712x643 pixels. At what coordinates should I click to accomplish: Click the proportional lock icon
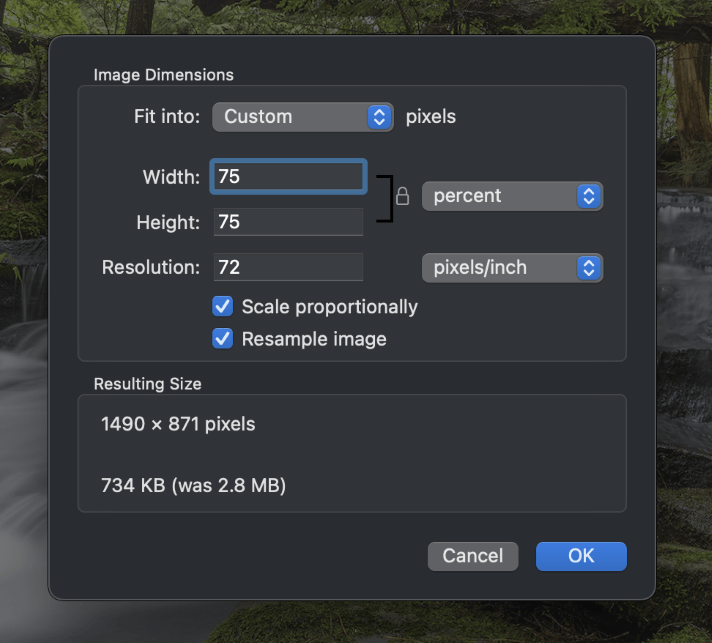pyautogui.click(x=402, y=197)
